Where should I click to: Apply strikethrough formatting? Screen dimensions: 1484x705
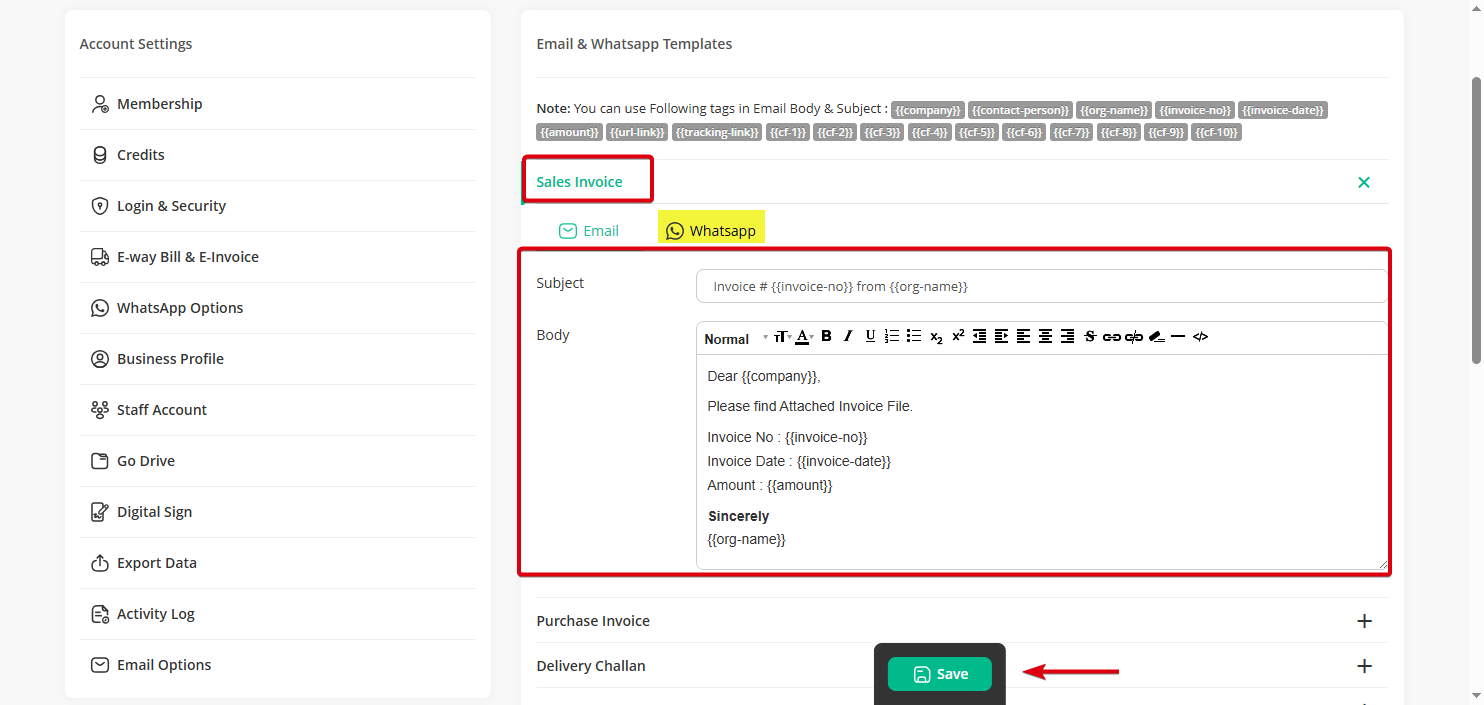pos(1090,337)
